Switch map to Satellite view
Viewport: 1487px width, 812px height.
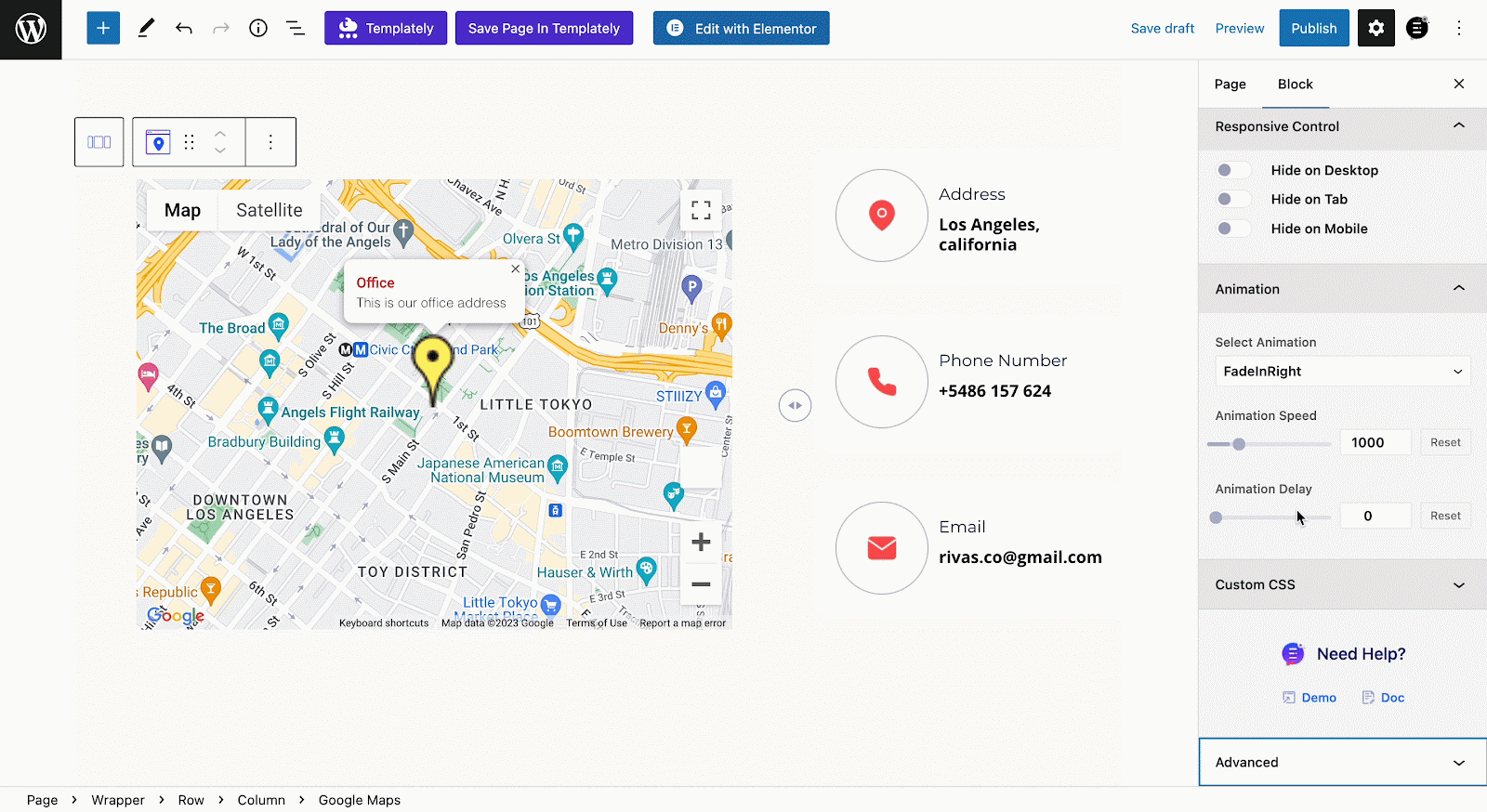click(270, 210)
